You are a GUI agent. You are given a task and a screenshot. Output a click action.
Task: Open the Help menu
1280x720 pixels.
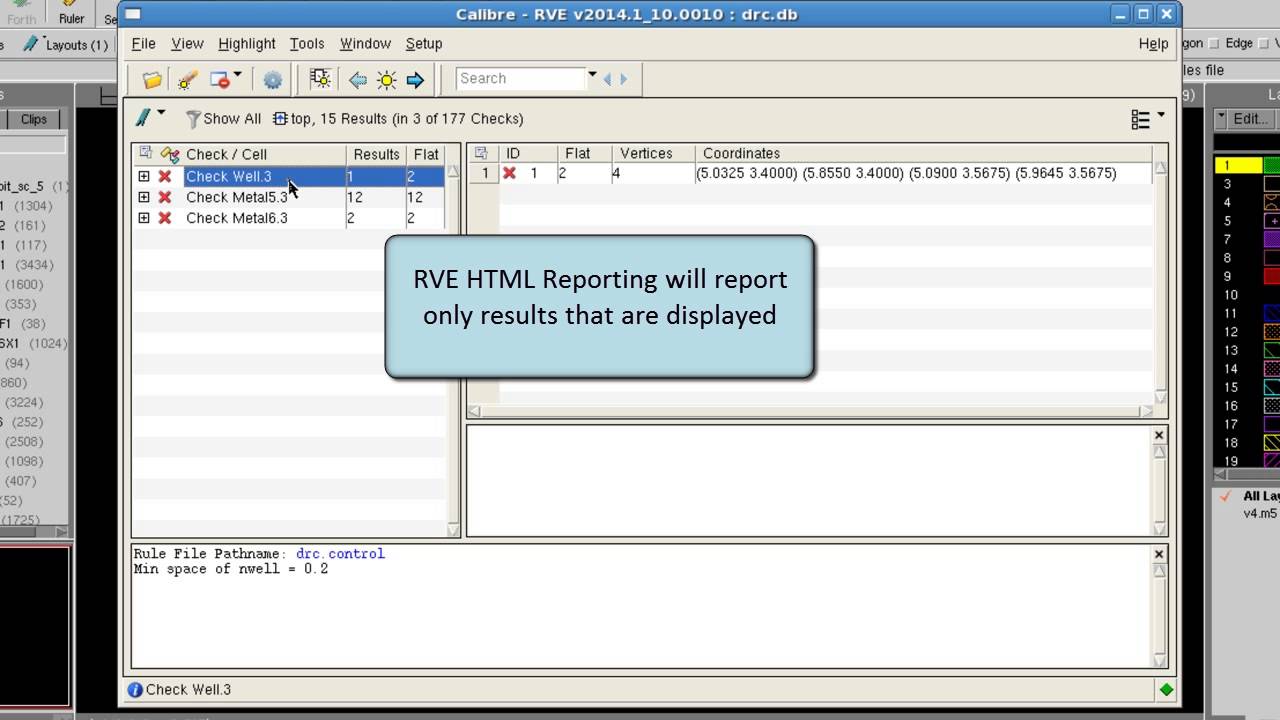tap(1153, 44)
